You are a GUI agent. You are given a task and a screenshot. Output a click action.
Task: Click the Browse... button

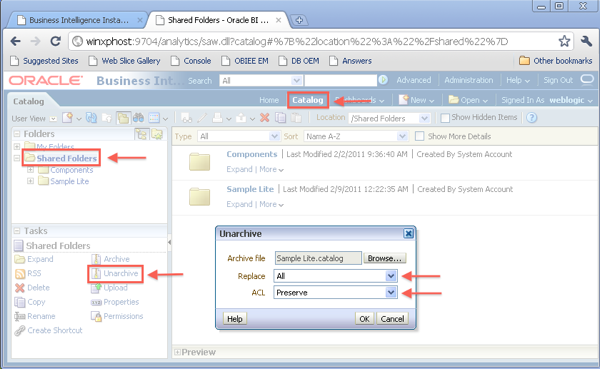click(x=384, y=258)
